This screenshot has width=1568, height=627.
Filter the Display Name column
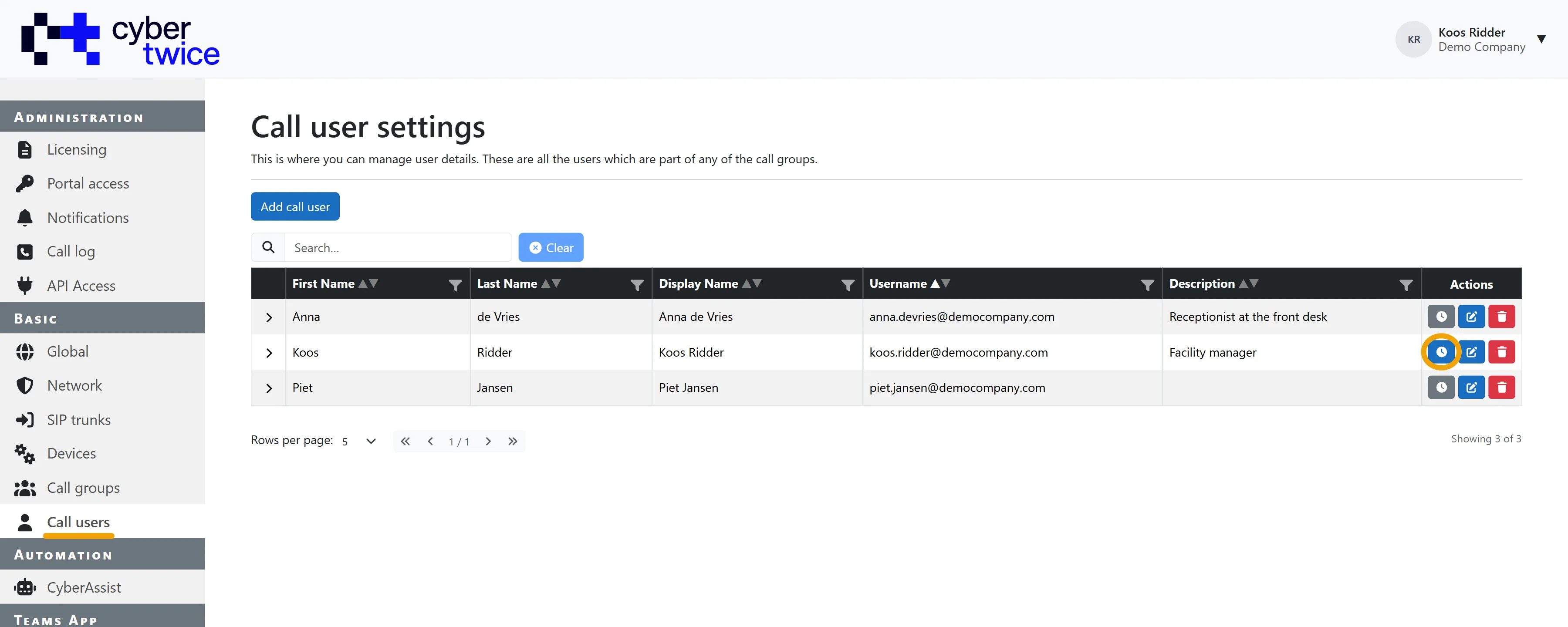click(x=847, y=285)
